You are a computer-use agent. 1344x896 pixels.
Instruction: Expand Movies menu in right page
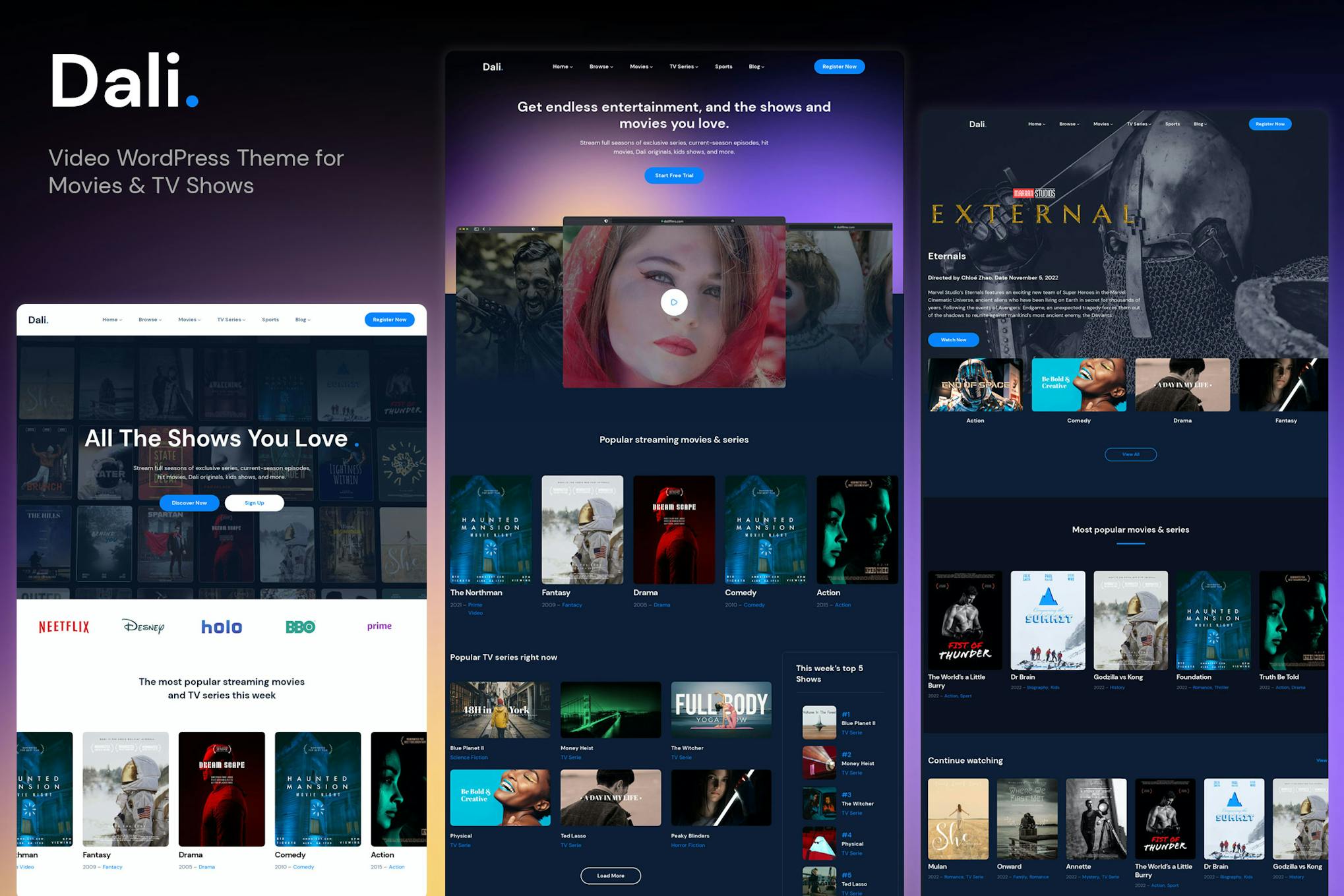coord(1103,124)
